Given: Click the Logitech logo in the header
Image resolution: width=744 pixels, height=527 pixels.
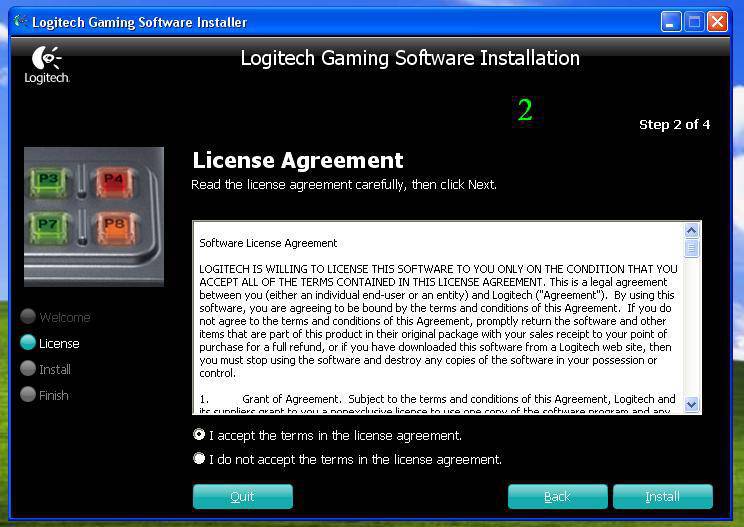Looking at the screenshot, I should [x=46, y=65].
